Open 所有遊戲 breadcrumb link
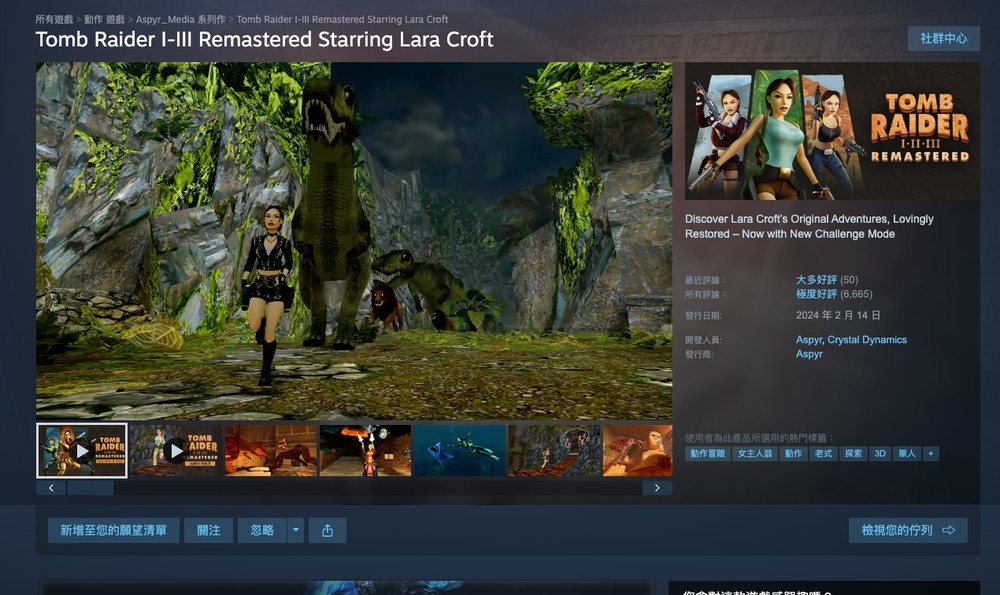This screenshot has width=1000, height=595. pyautogui.click(x=54, y=19)
